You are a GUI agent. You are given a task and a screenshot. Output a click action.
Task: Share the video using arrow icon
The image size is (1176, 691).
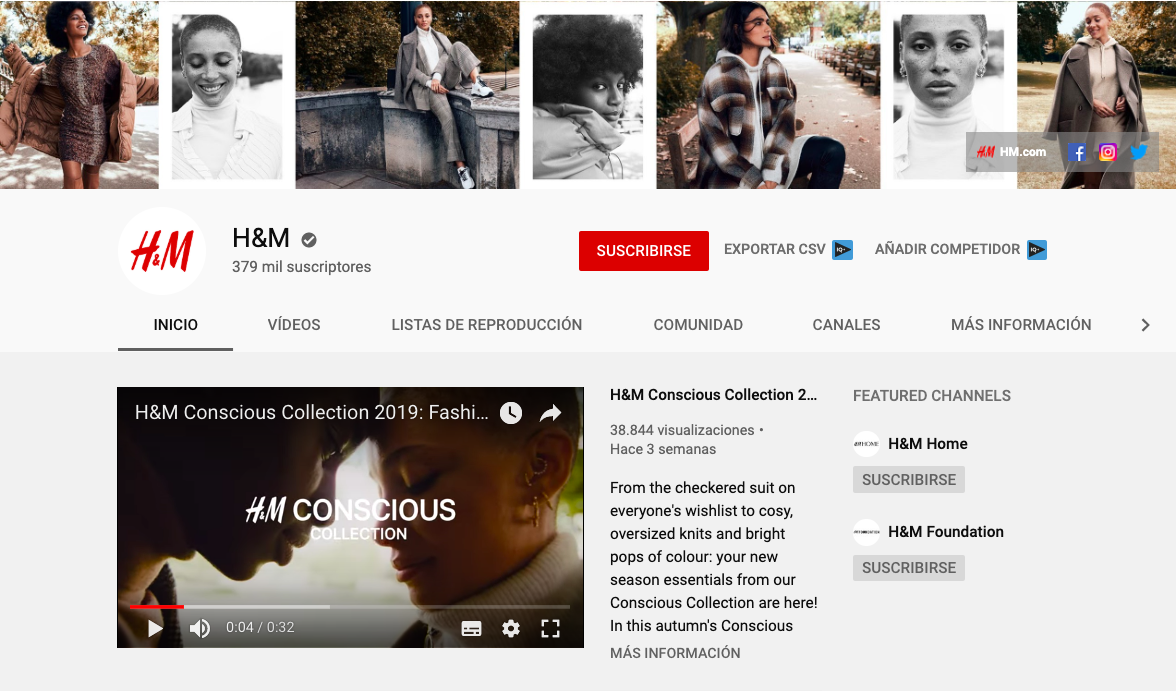[550, 413]
